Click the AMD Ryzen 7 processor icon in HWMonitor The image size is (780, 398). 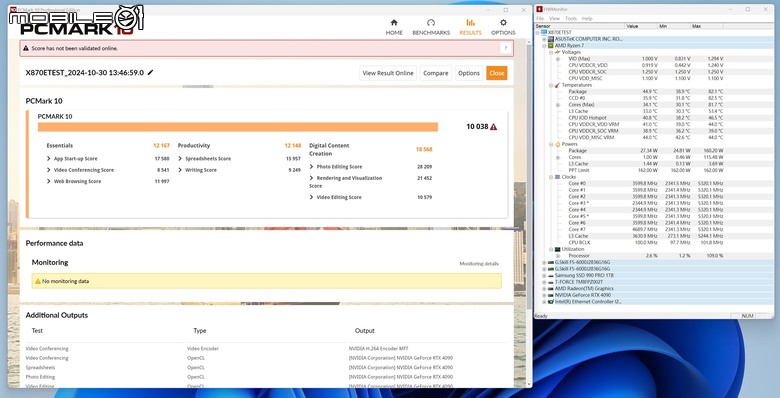click(x=551, y=45)
